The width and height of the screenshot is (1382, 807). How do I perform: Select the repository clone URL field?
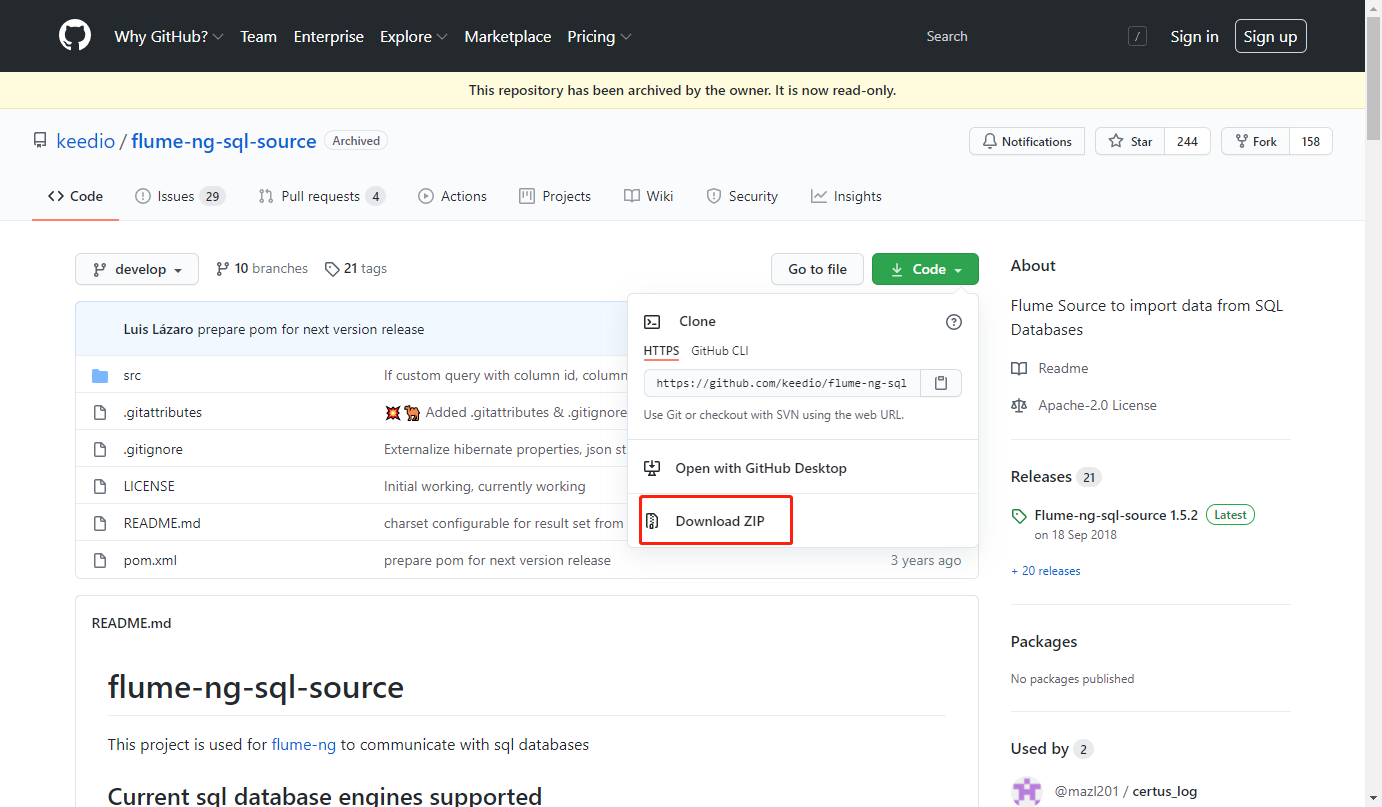coord(781,382)
